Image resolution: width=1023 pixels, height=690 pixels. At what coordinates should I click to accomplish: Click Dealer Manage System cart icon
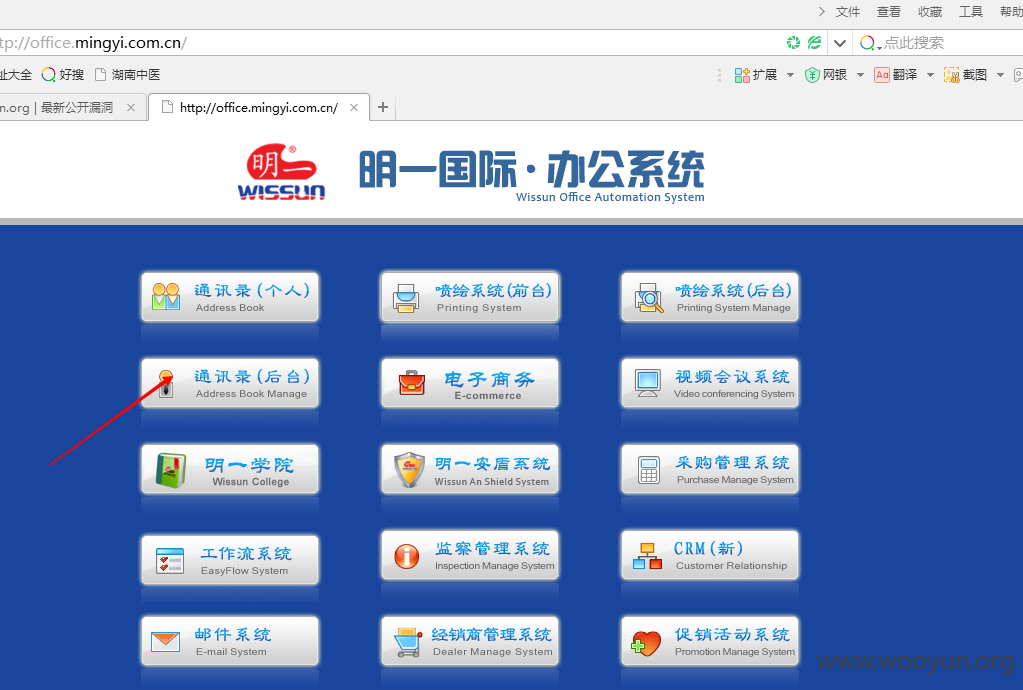(x=409, y=642)
